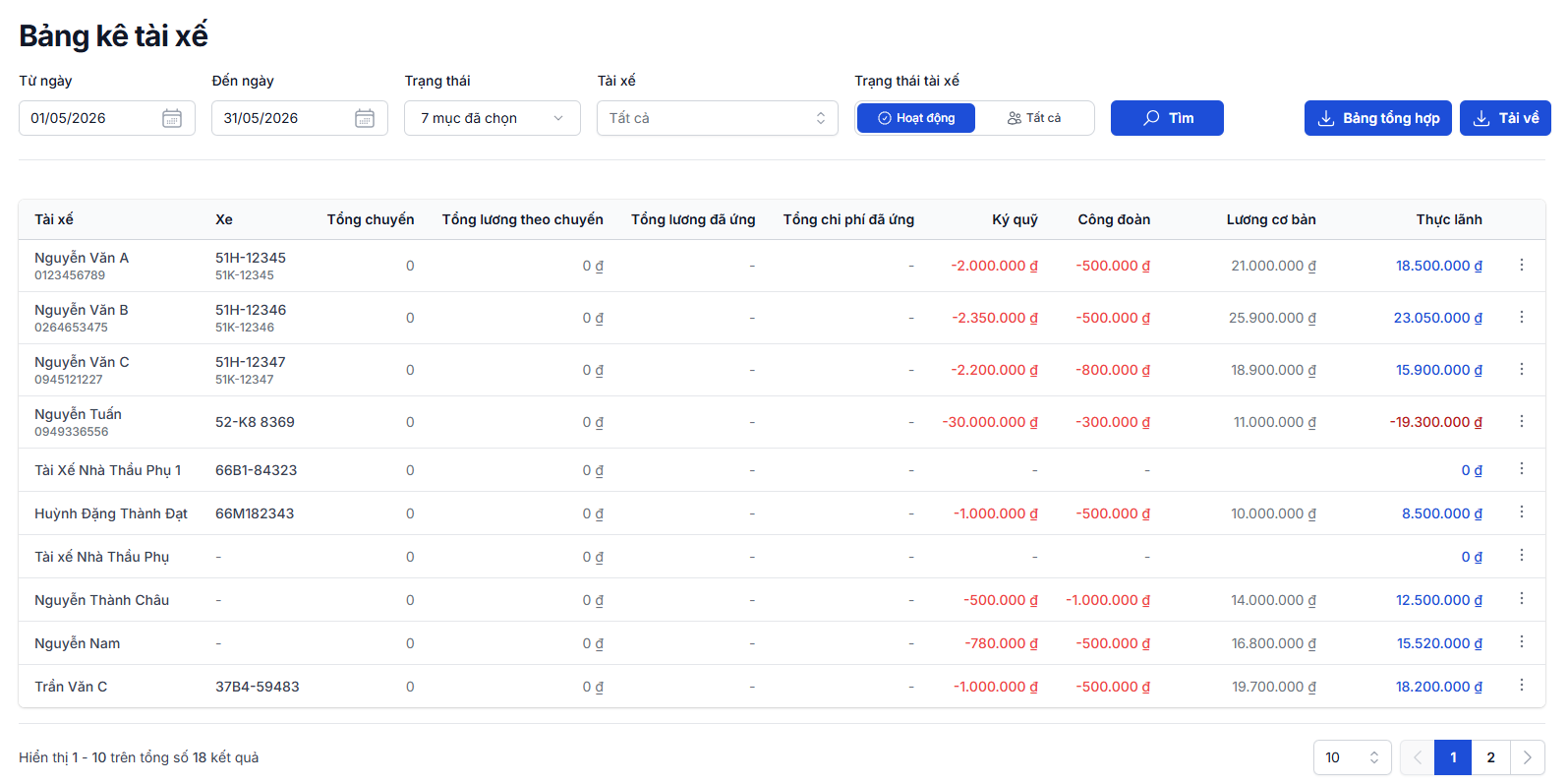Open three-dot menu for Trần Văn C
Viewport: 1568px width, 783px height.
(1522, 686)
